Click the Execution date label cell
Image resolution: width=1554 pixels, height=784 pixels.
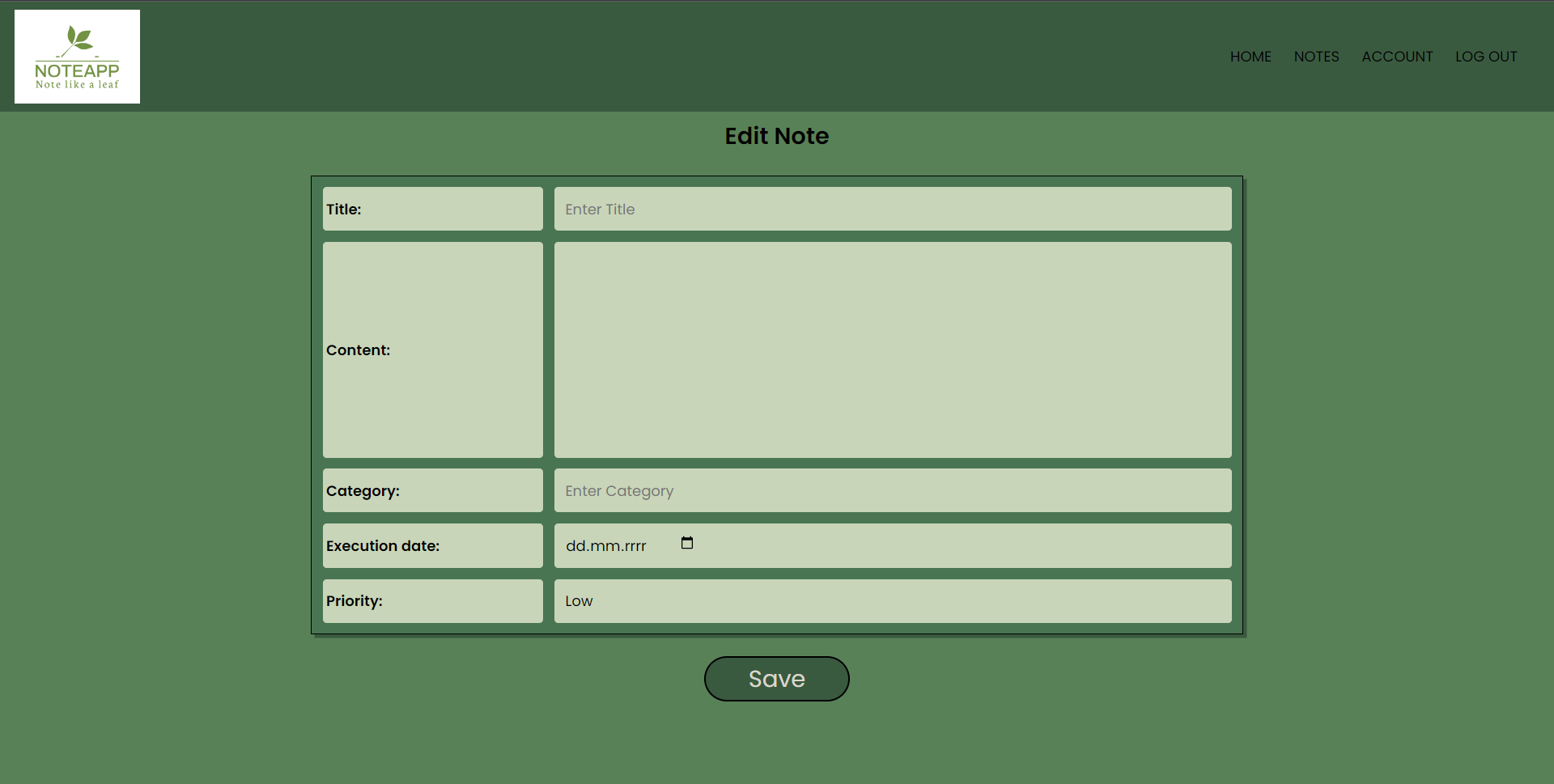point(432,545)
